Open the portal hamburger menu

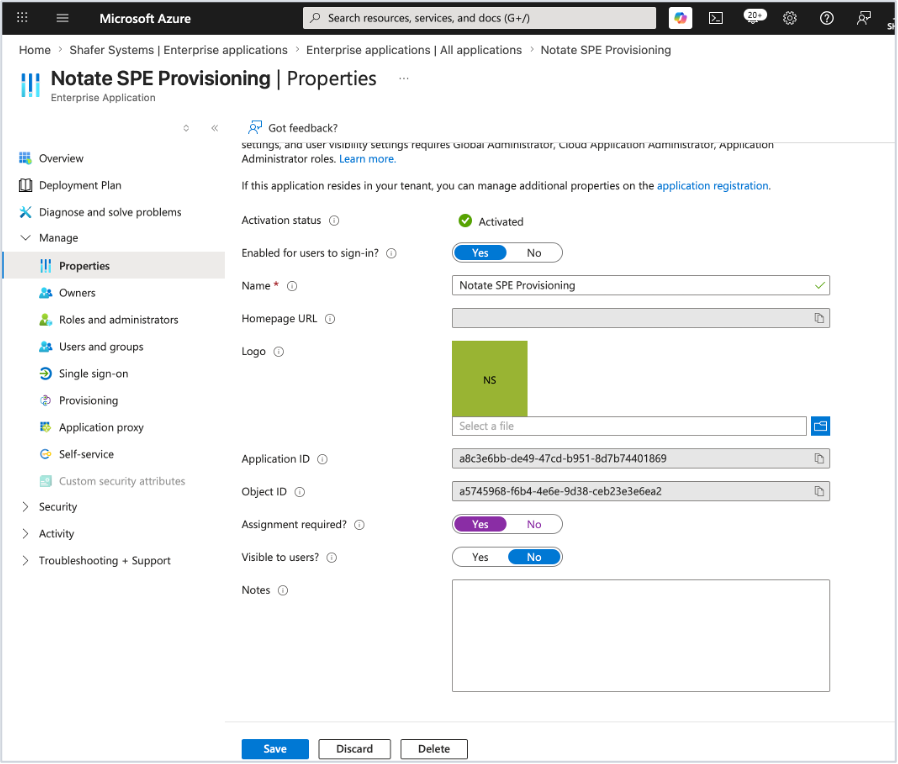(62, 18)
